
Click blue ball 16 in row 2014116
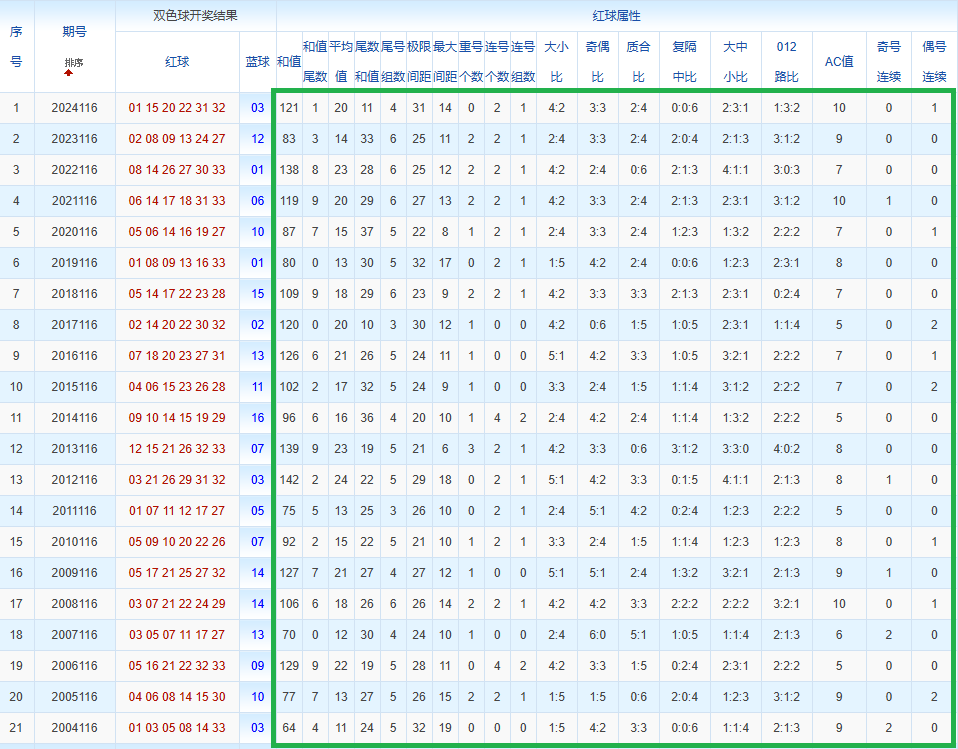tap(257, 418)
